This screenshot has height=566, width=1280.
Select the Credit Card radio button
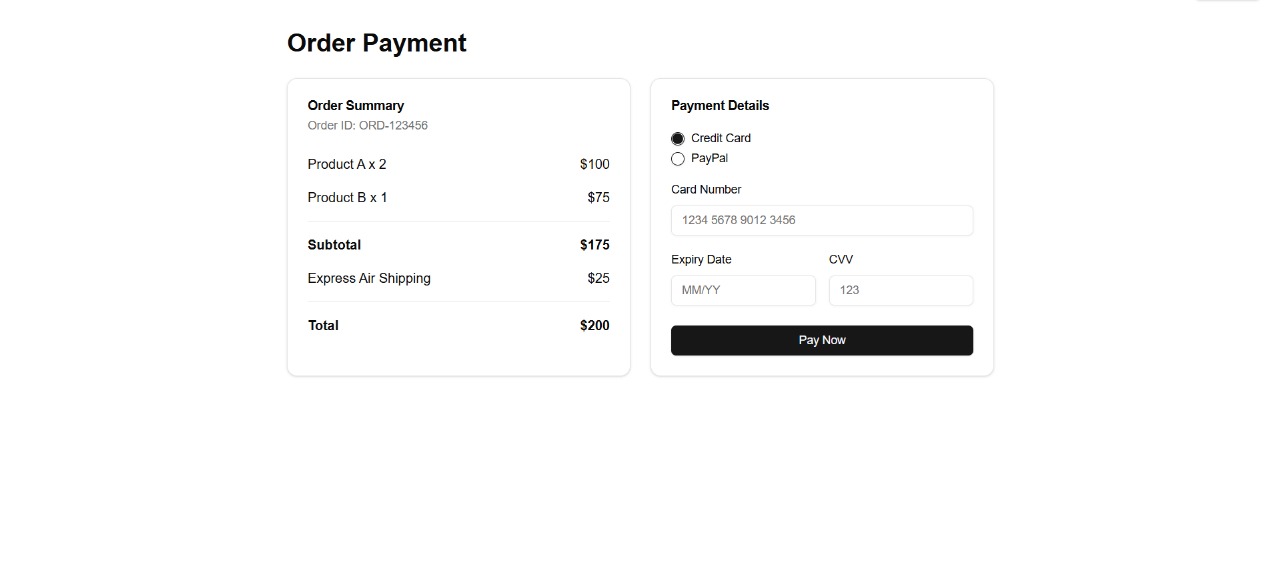(x=678, y=138)
